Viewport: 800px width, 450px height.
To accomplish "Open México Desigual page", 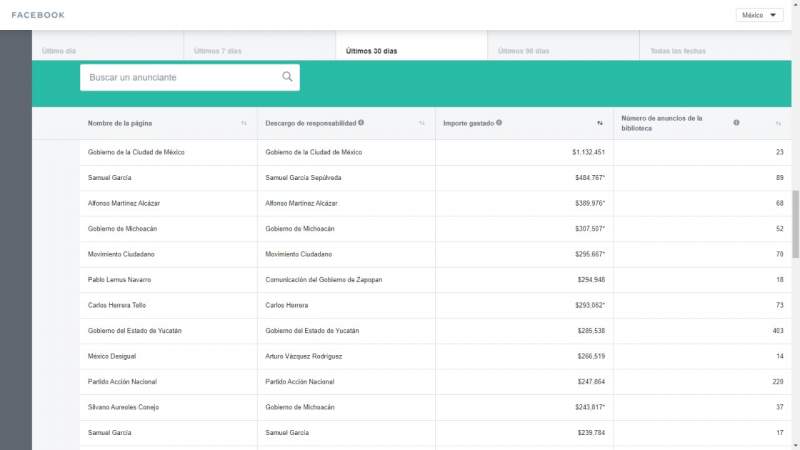I will point(112,356).
